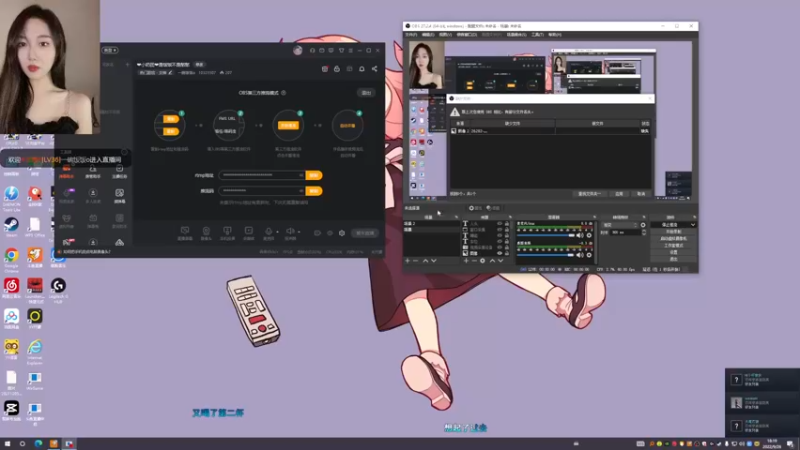
Task: Undock OBS Controls panel with header icon
Action: tap(695, 217)
